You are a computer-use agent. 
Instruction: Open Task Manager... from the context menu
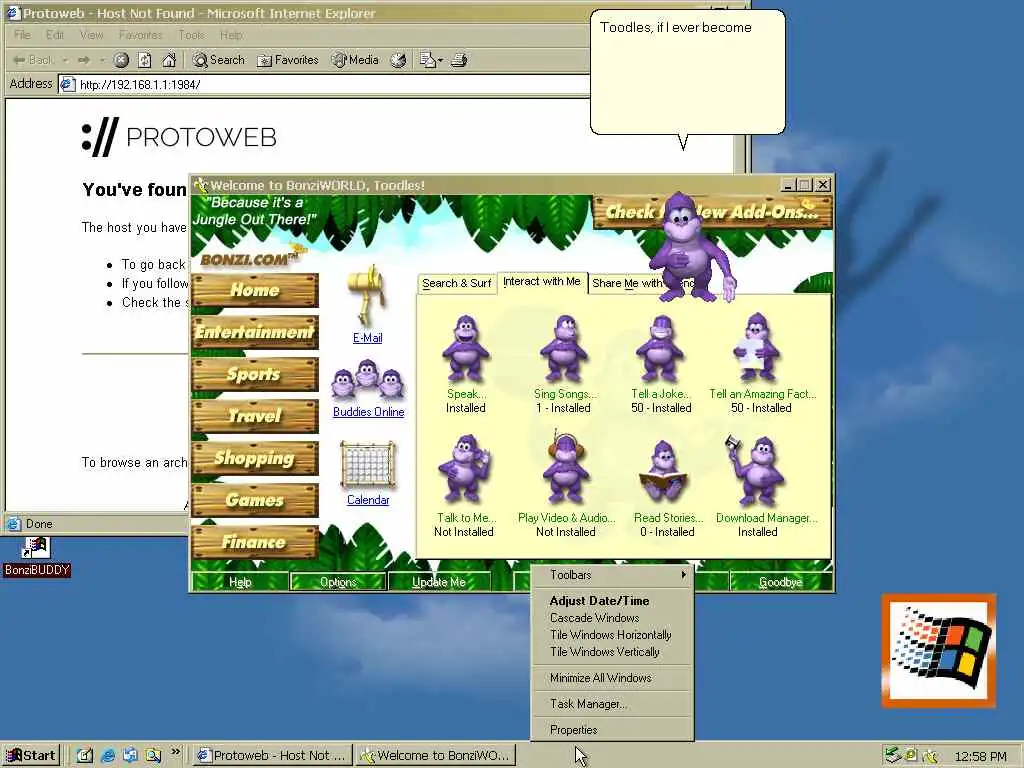[612, 704]
